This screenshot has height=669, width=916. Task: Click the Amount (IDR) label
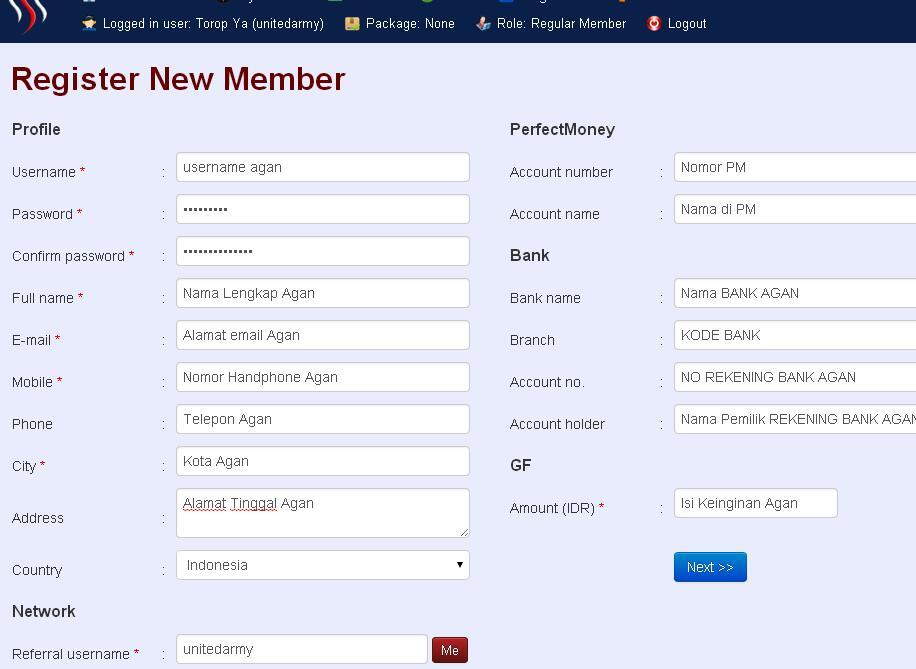(552, 508)
